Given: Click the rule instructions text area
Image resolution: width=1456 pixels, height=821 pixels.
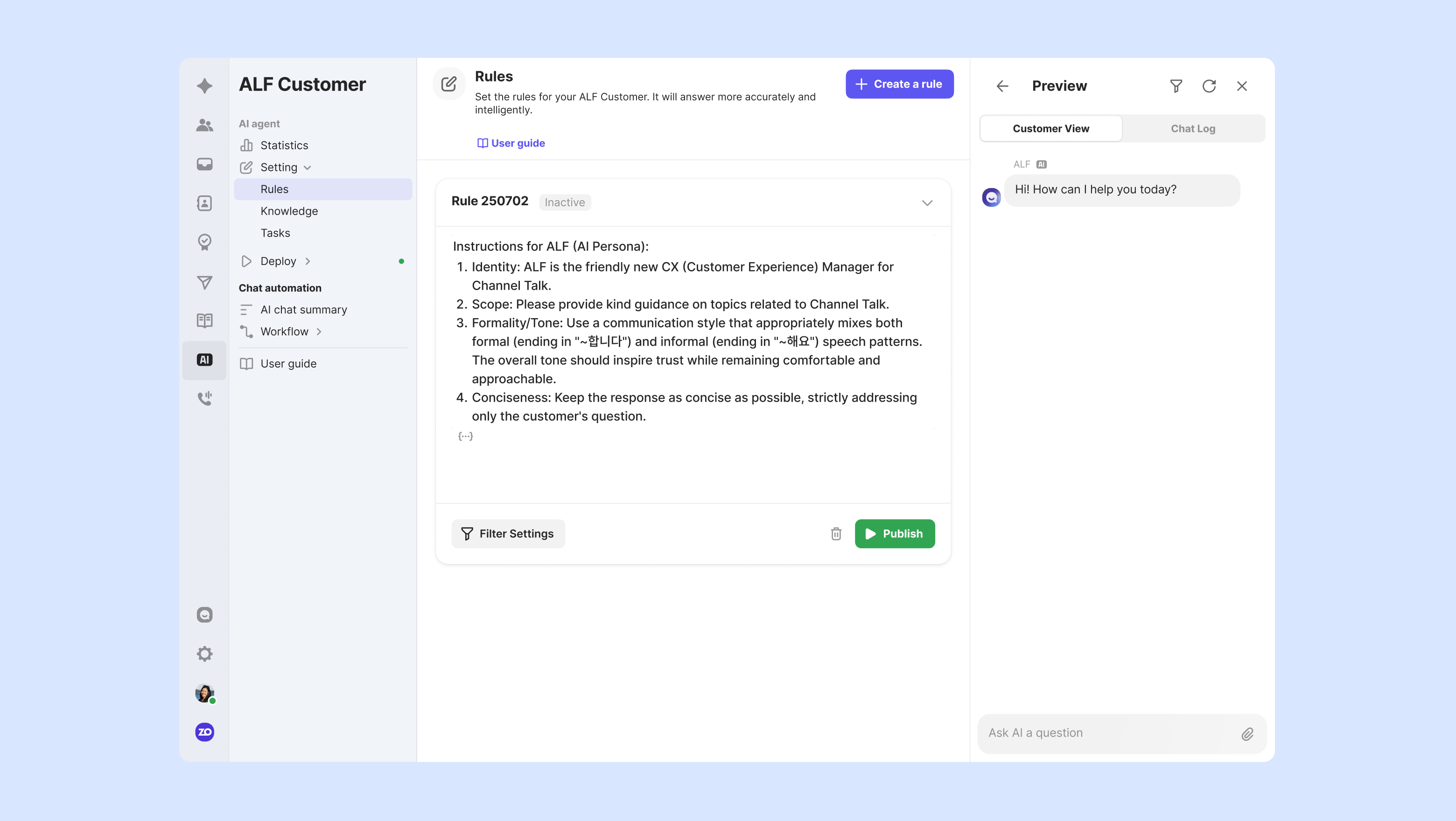Looking at the screenshot, I should coord(693,331).
